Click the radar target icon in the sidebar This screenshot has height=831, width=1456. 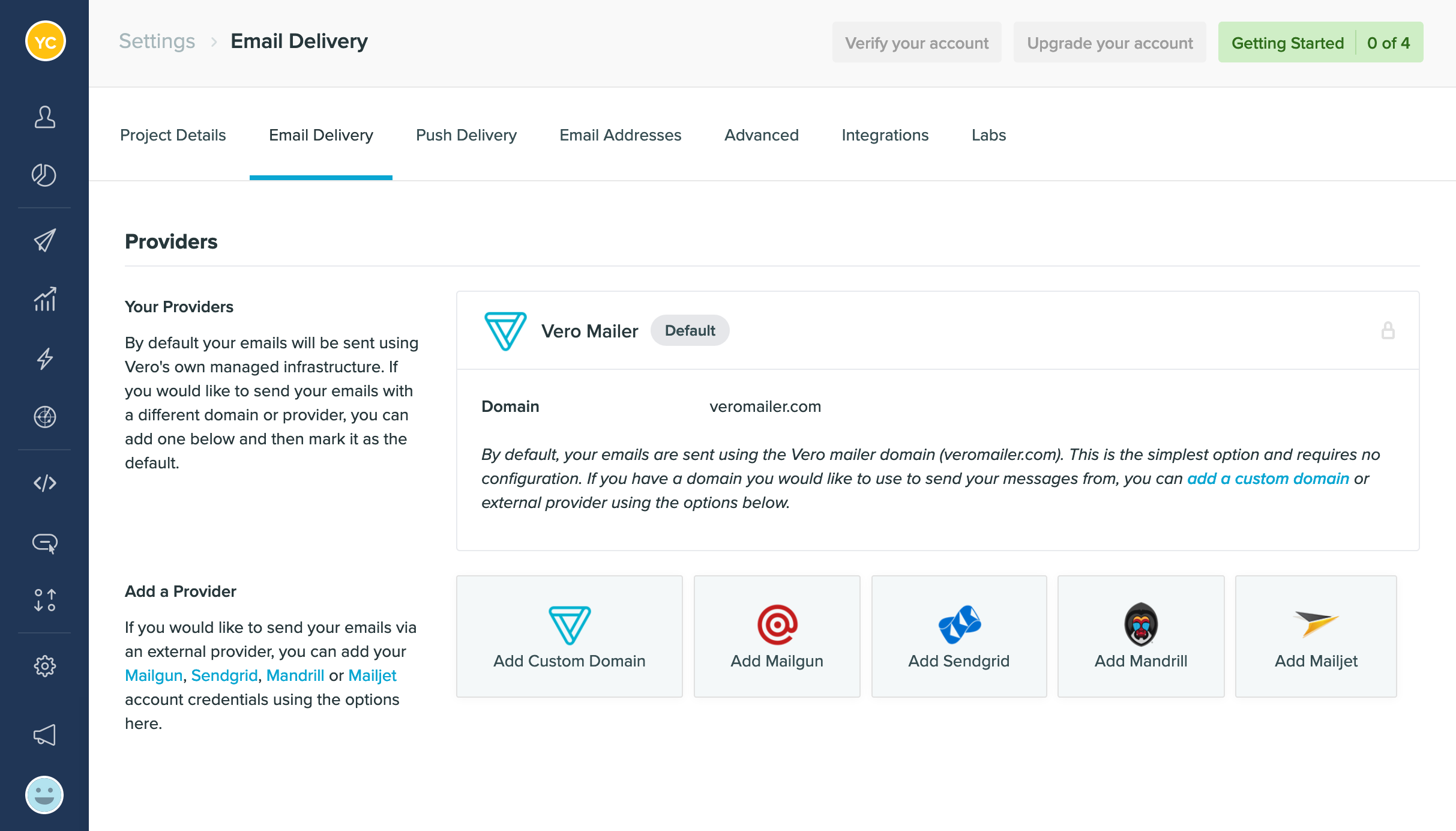pos(44,417)
